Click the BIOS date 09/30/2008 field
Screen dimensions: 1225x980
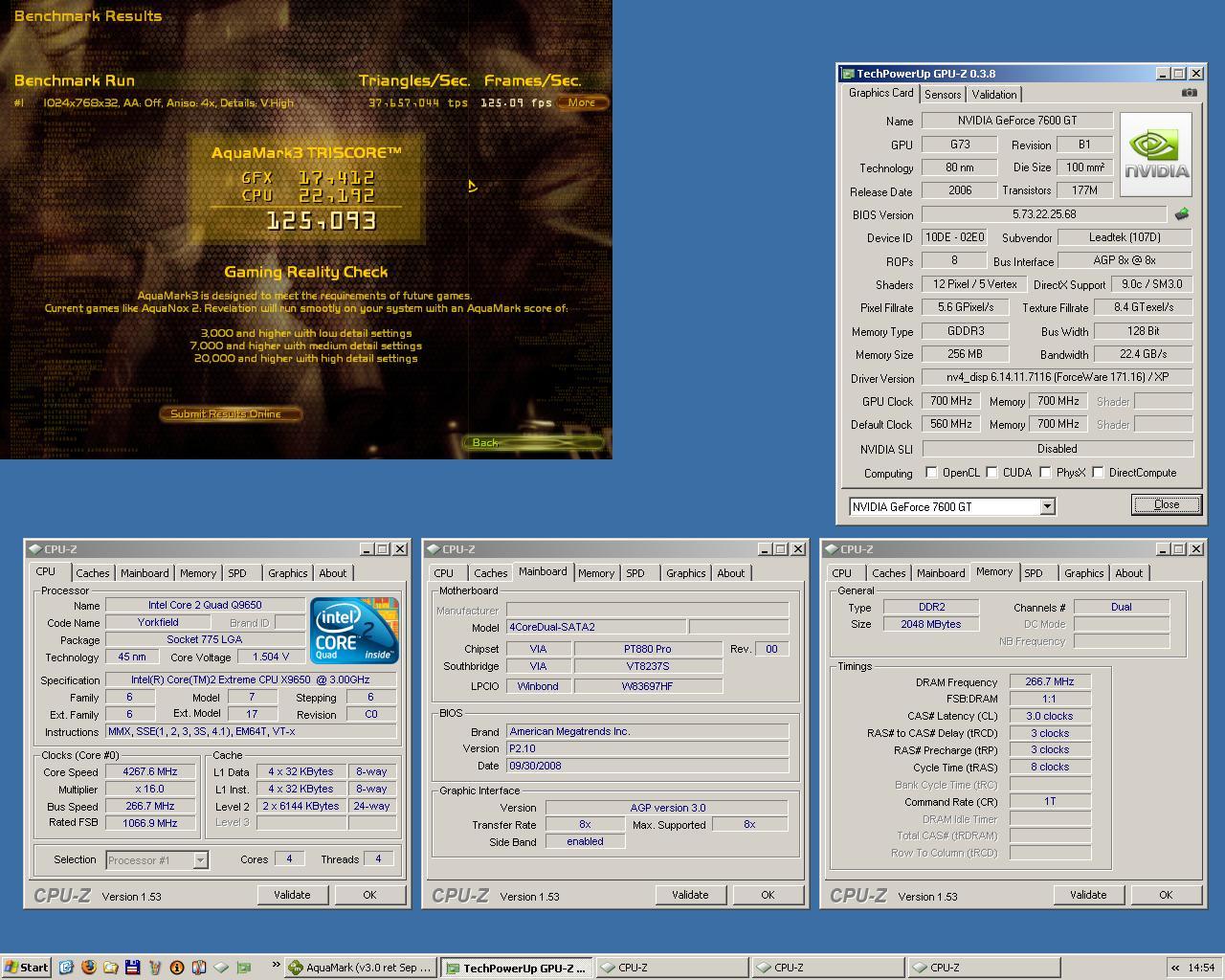[647, 766]
